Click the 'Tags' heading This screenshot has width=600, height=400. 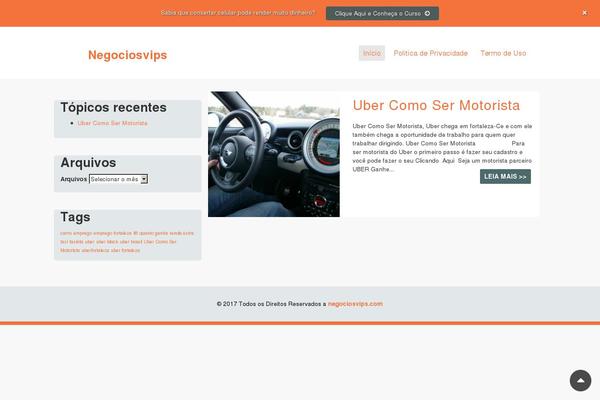(x=75, y=217)
